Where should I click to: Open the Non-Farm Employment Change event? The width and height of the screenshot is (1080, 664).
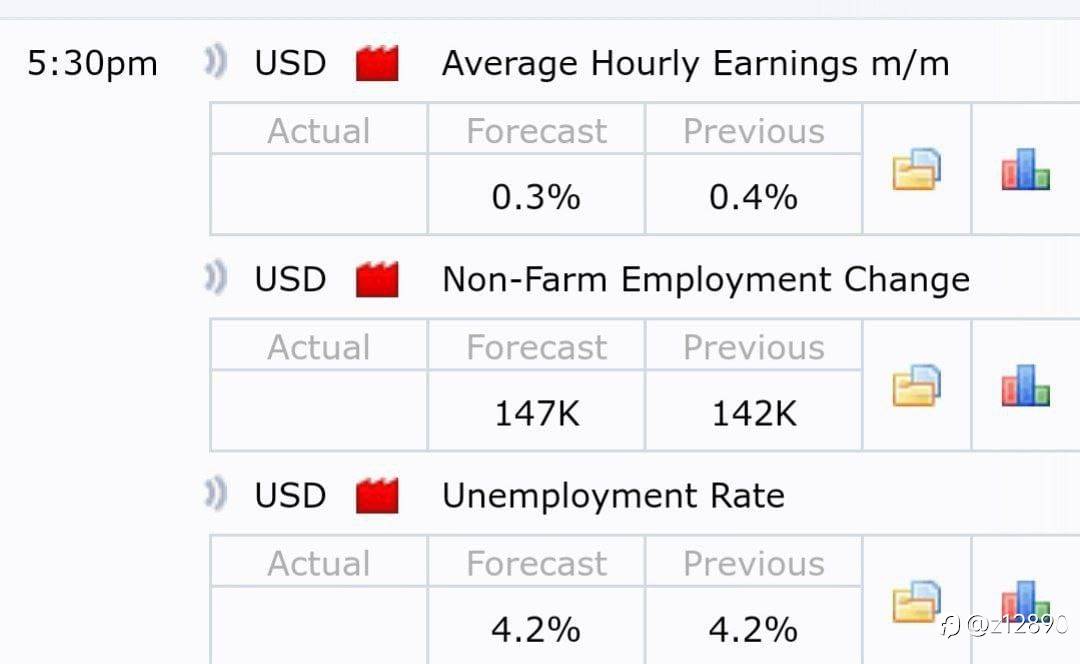(x=705, y=280)
